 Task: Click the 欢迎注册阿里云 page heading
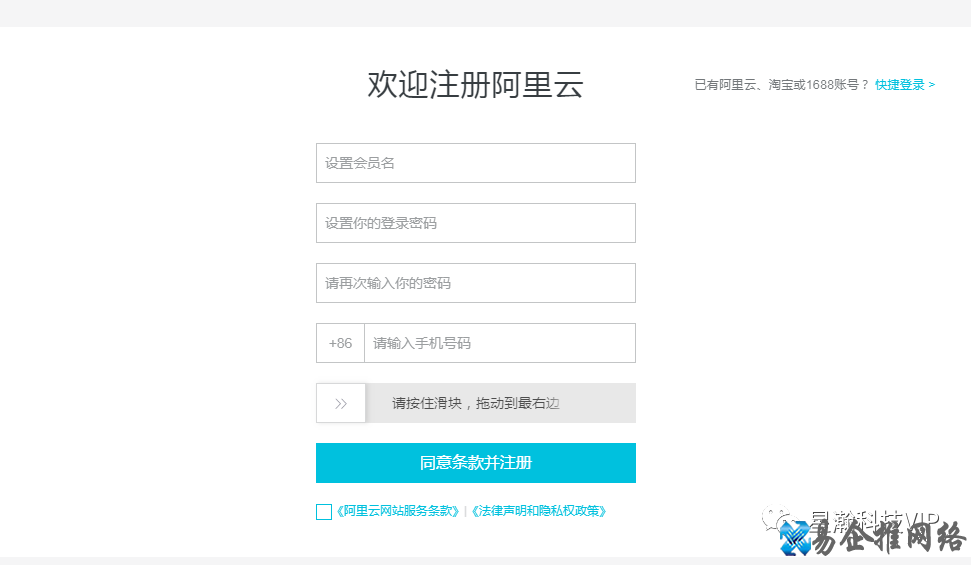click(x=475, y=85)
